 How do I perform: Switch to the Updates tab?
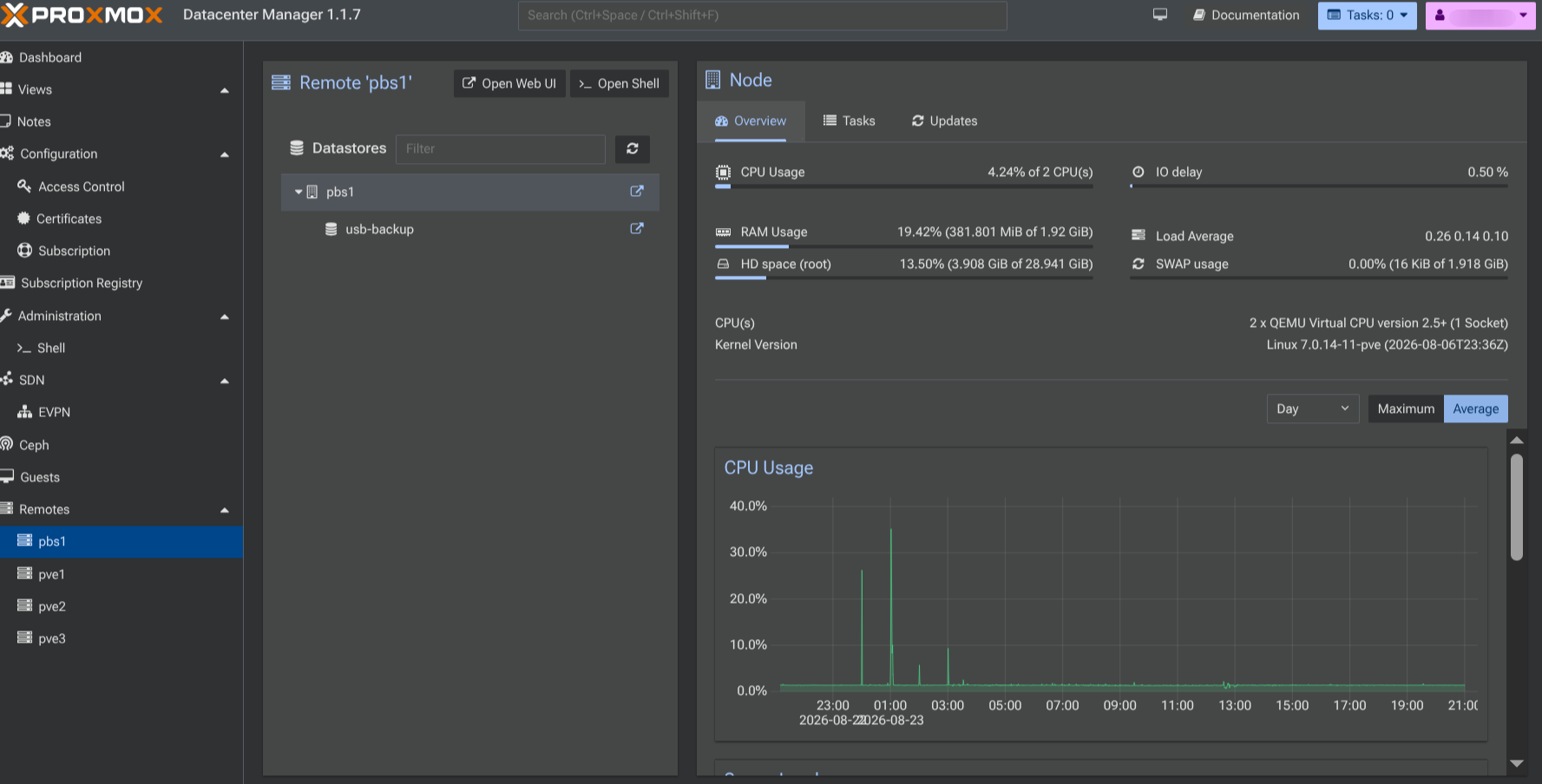[x=944, y=121]
